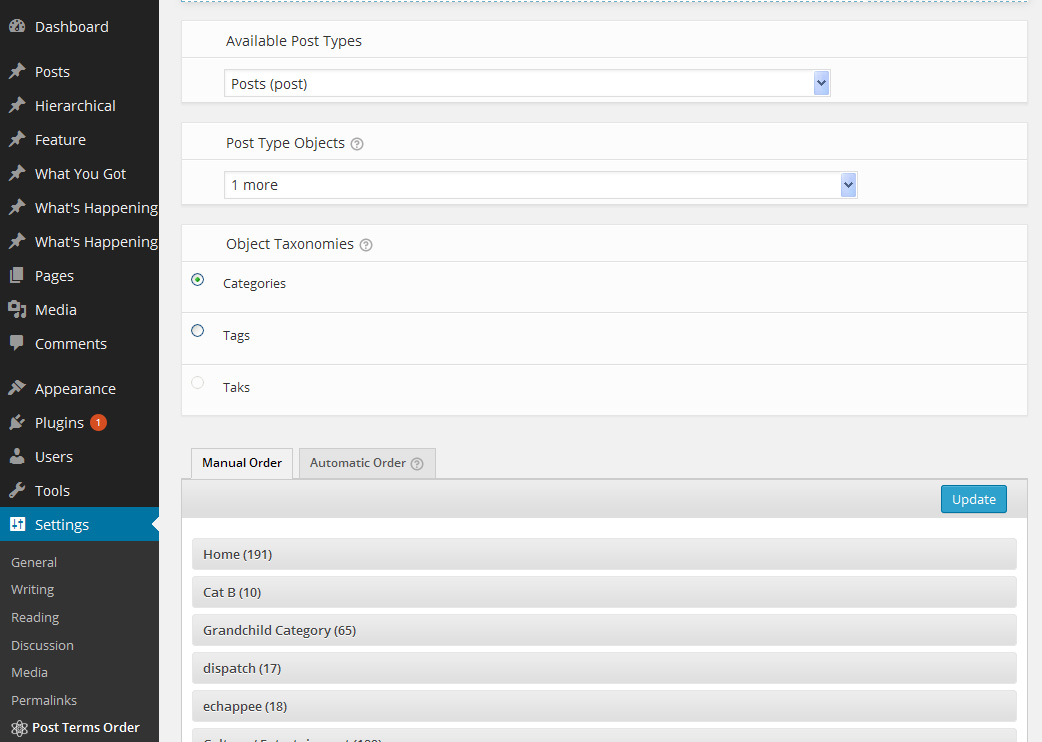Click help icon beside Object Taxonomies
The image size is (1042, 742).
(366, 245)
